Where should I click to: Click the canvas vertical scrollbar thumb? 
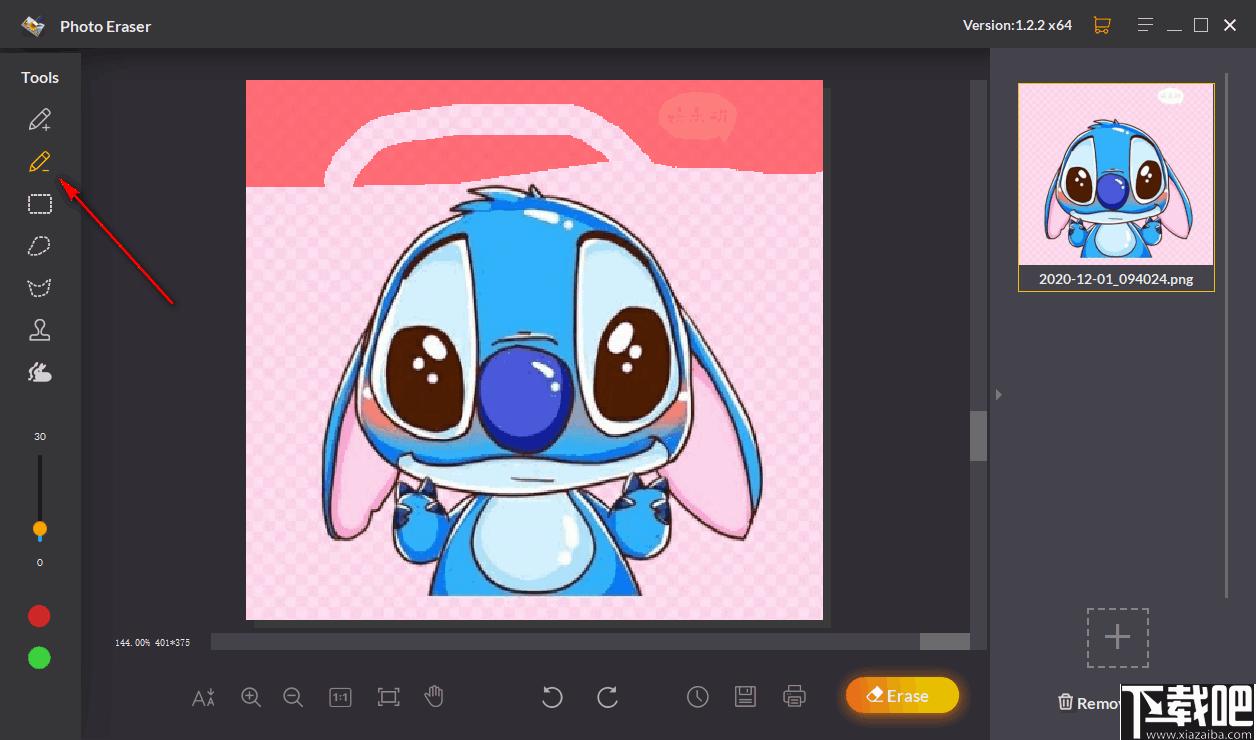click(978, 436)
